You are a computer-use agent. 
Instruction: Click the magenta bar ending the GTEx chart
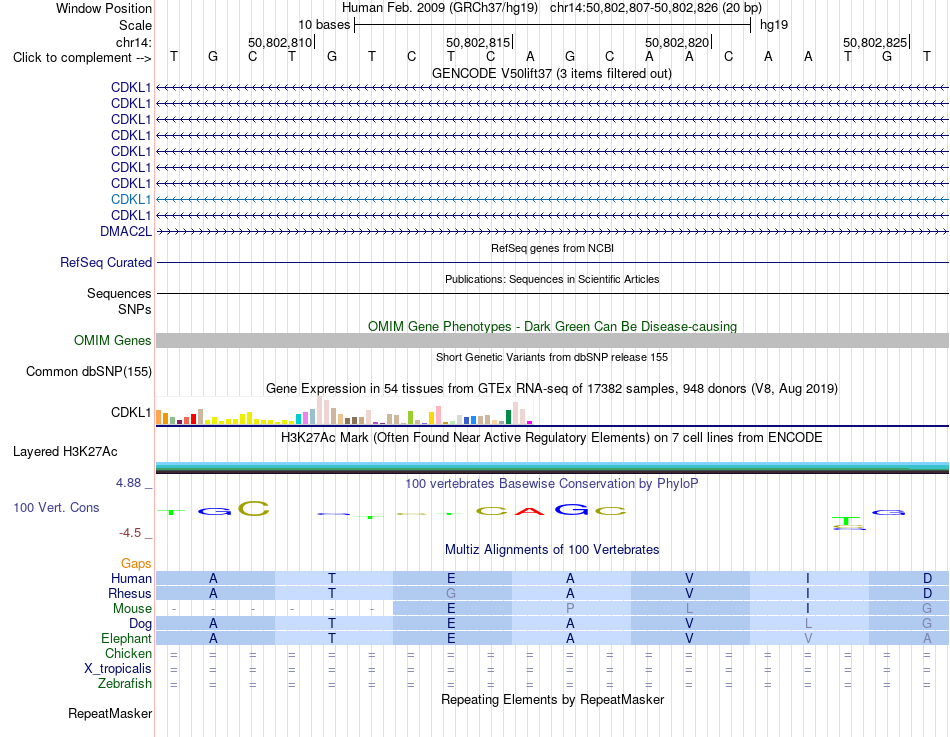pyautogui.click(x=530, y=422)
